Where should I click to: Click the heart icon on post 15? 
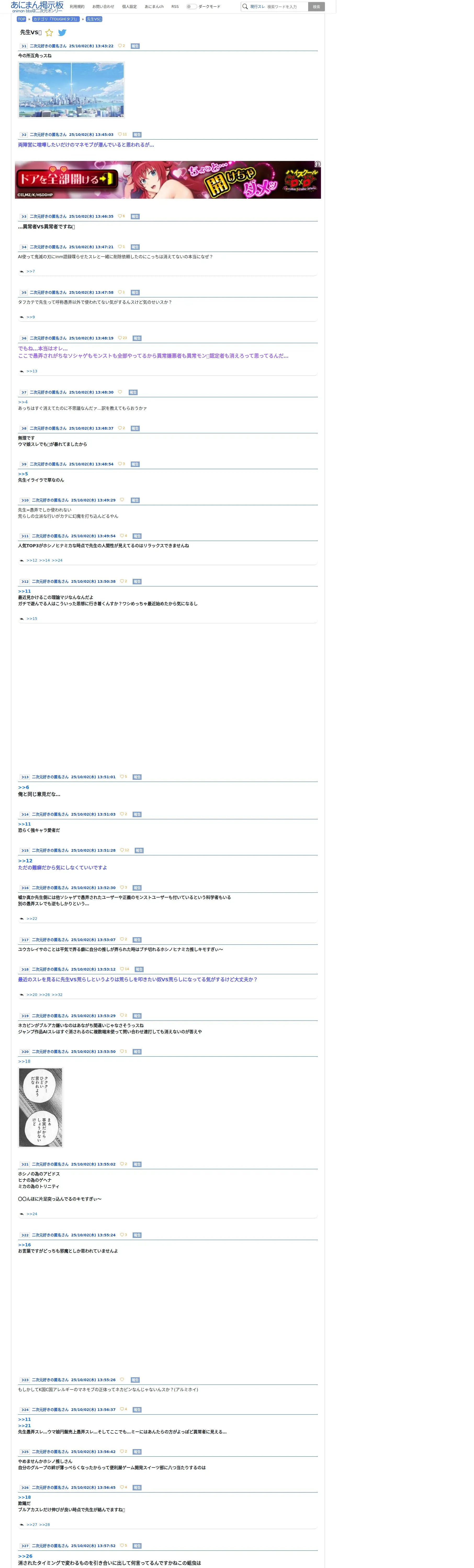(x=122, y=850)
